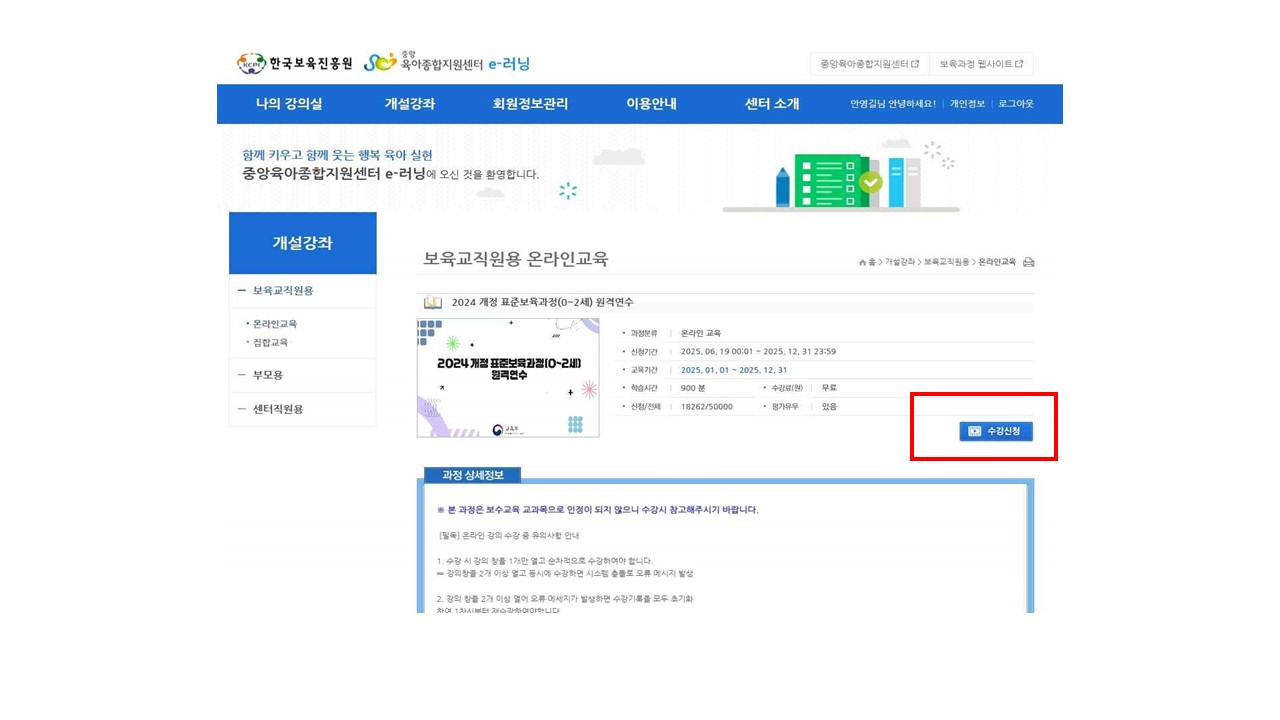Click the 육아종합지원센터 e-러닝 logo

coord(447,64)
